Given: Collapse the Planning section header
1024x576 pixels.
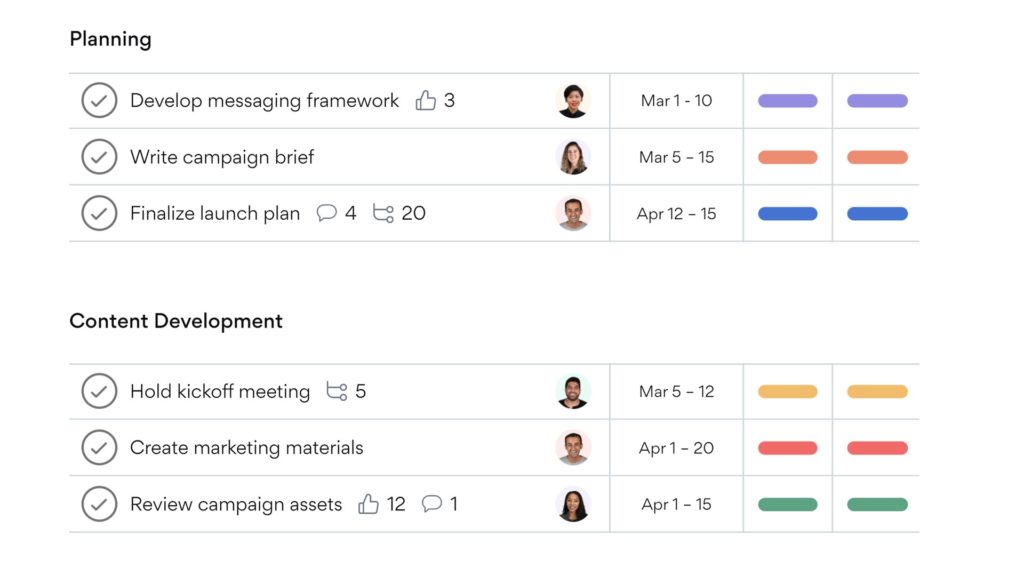Looking at the screenshot, I should pyautogui.click(x=110, y=40).
